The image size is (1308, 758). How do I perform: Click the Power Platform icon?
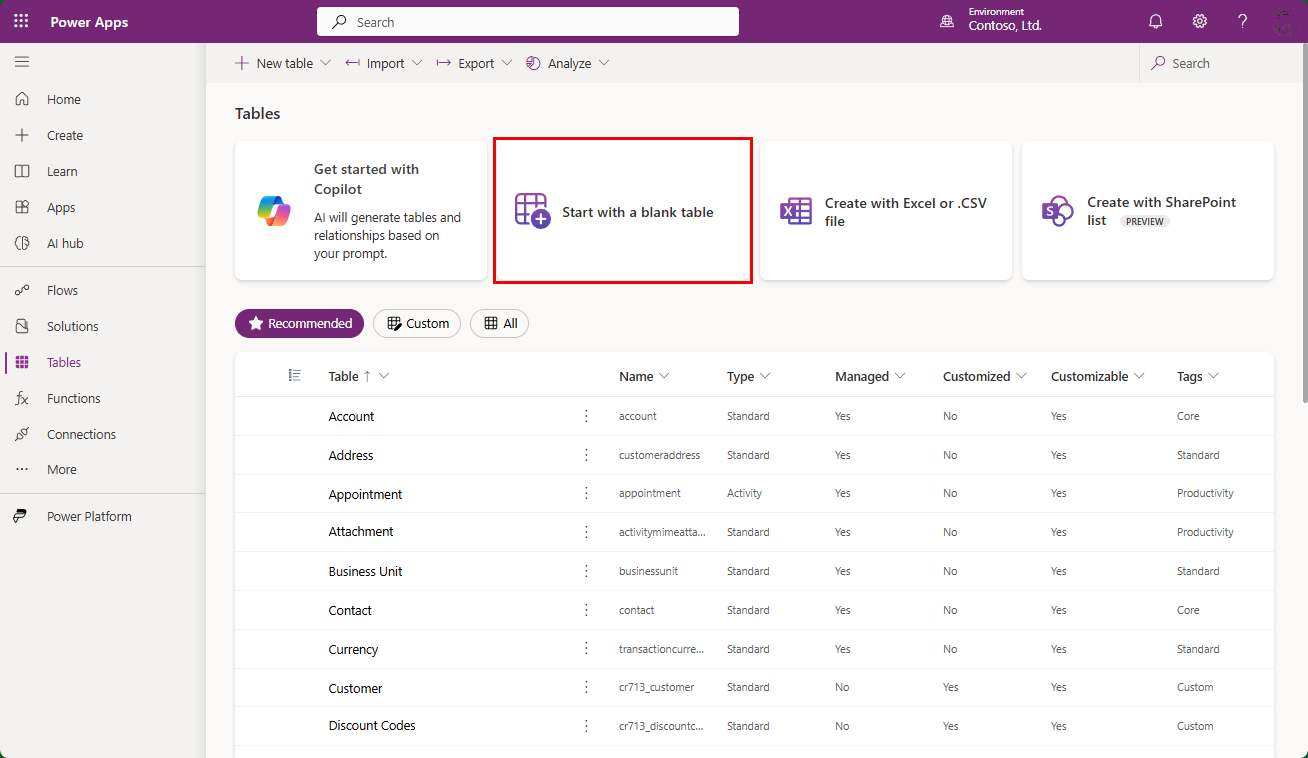point(20,516)
